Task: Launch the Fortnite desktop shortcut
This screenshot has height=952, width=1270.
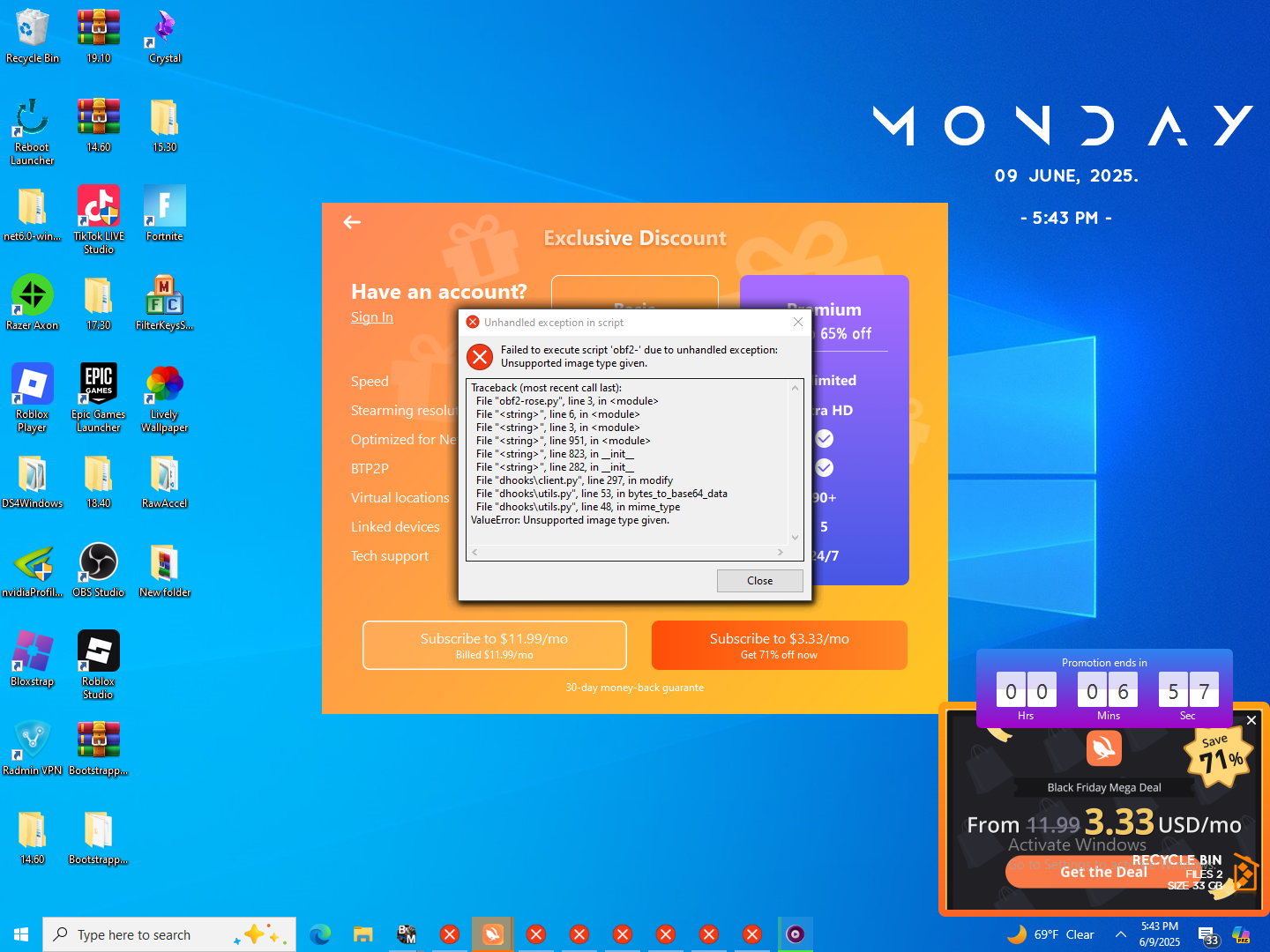Action: 165,214
